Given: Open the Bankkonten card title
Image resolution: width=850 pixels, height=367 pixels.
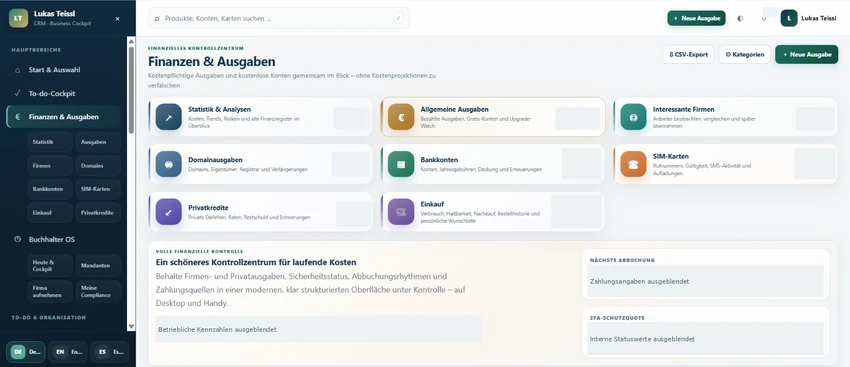Looking at the screenshot, I should [x=439, y=160].
